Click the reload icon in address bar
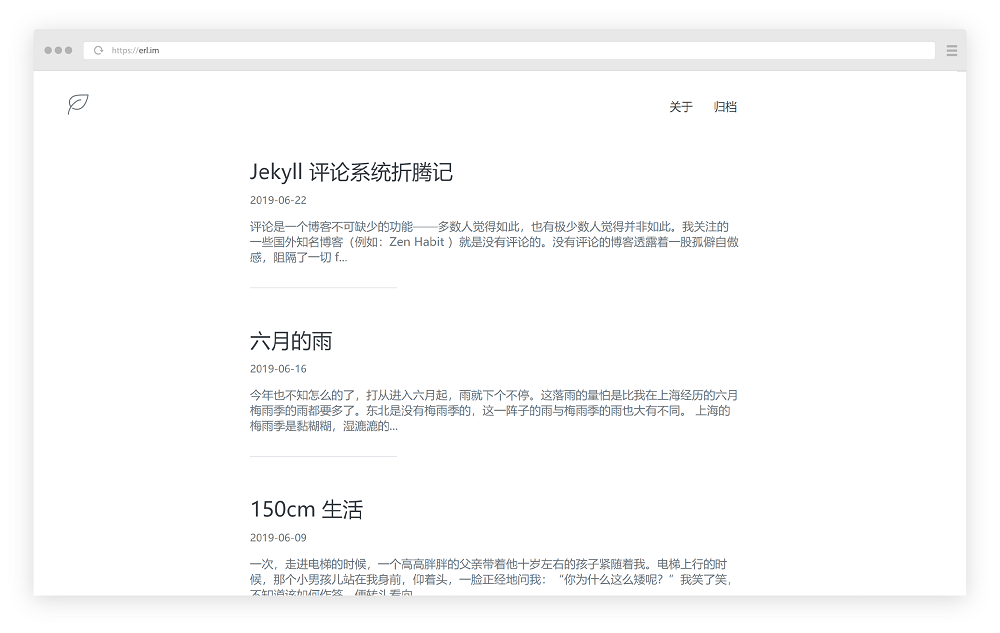The width and height of the screenshot is (1000, 633). 98,50
